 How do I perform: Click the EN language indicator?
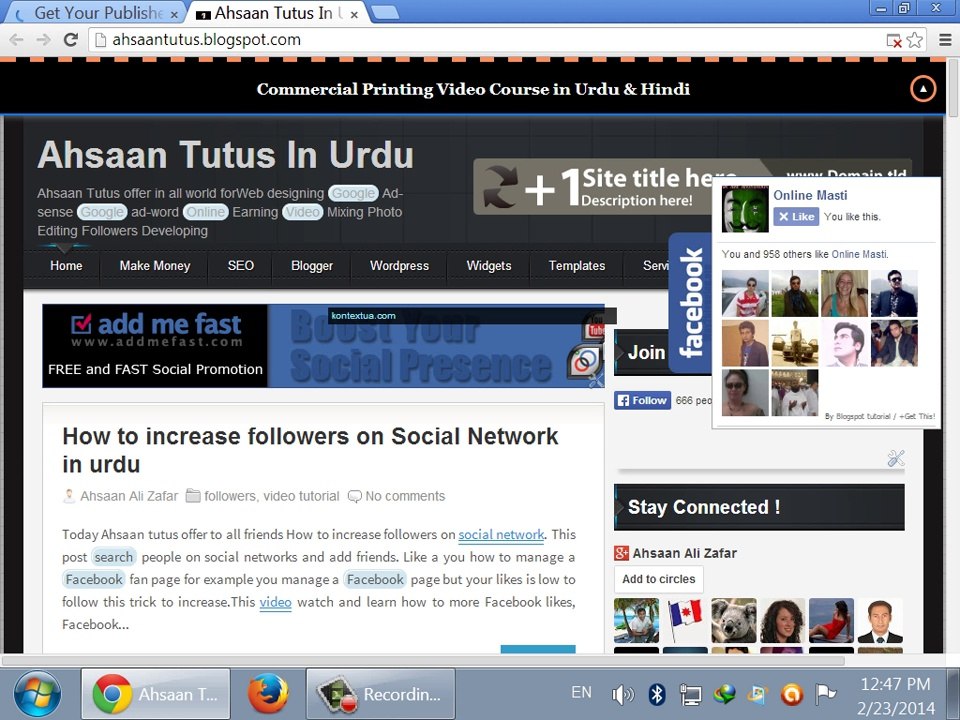[x=582, y=692]
